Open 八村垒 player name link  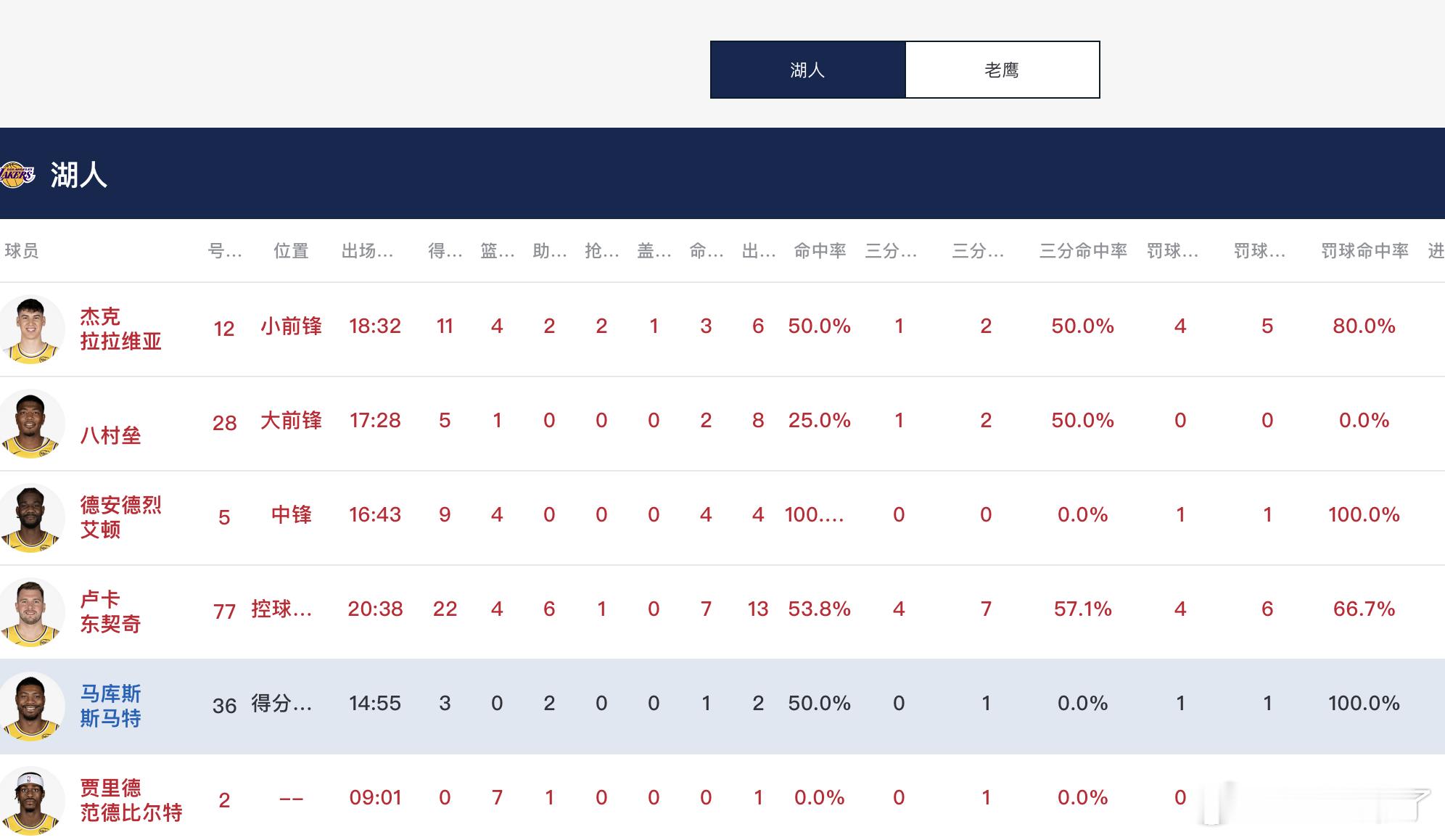click(x=110, y=435)
